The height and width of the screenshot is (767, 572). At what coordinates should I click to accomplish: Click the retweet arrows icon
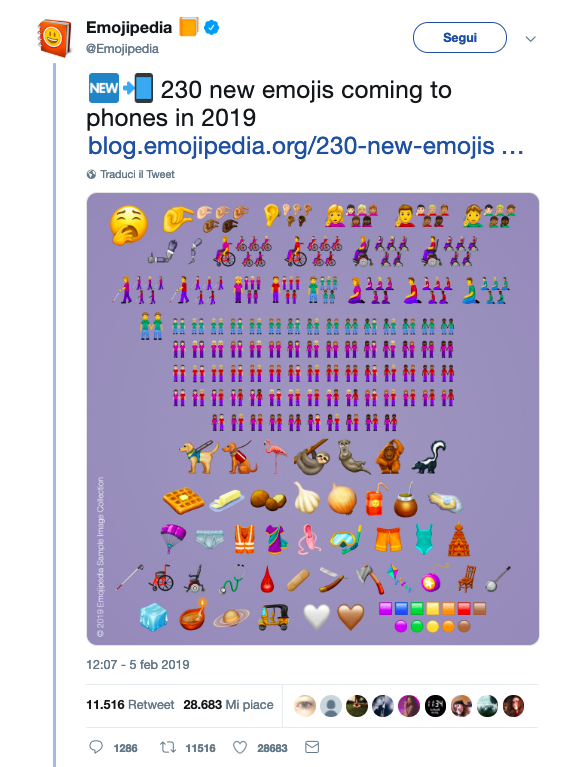coord(168,747)
